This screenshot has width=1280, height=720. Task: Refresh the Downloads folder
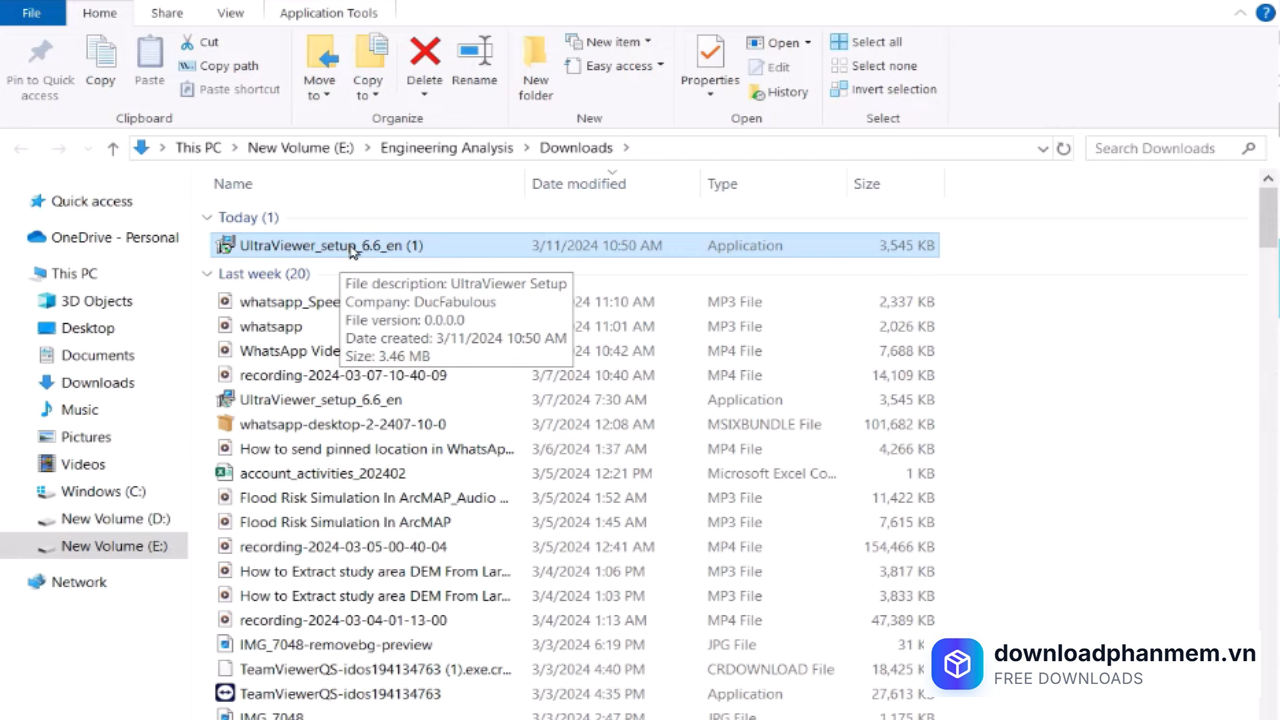(x=1063, y=147)
